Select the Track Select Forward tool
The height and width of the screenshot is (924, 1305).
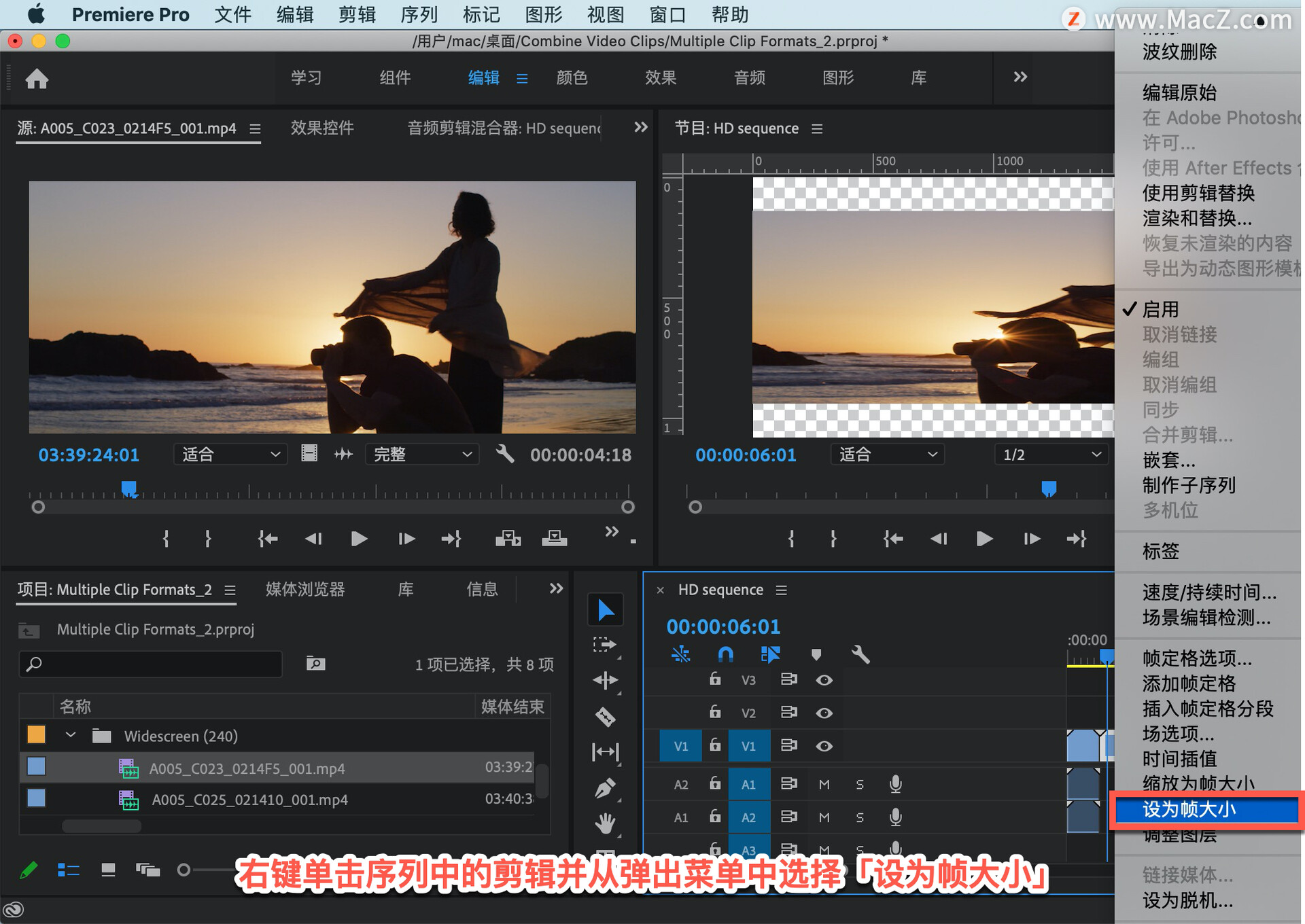tap(604, 644)
